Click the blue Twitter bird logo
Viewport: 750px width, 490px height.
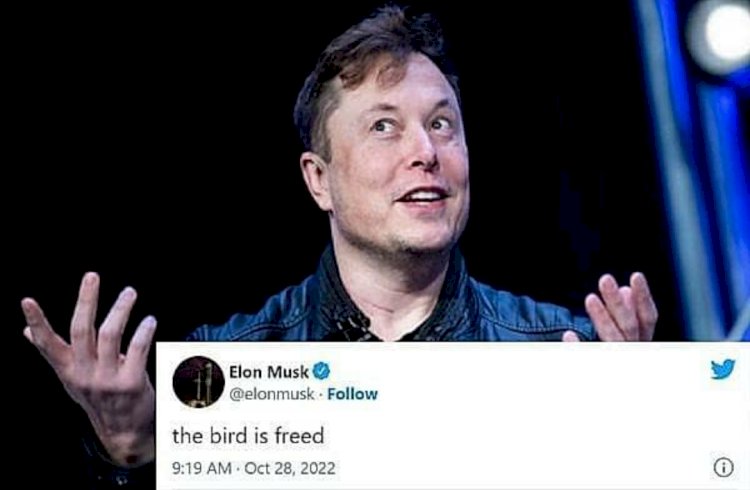tap(723, 368)
